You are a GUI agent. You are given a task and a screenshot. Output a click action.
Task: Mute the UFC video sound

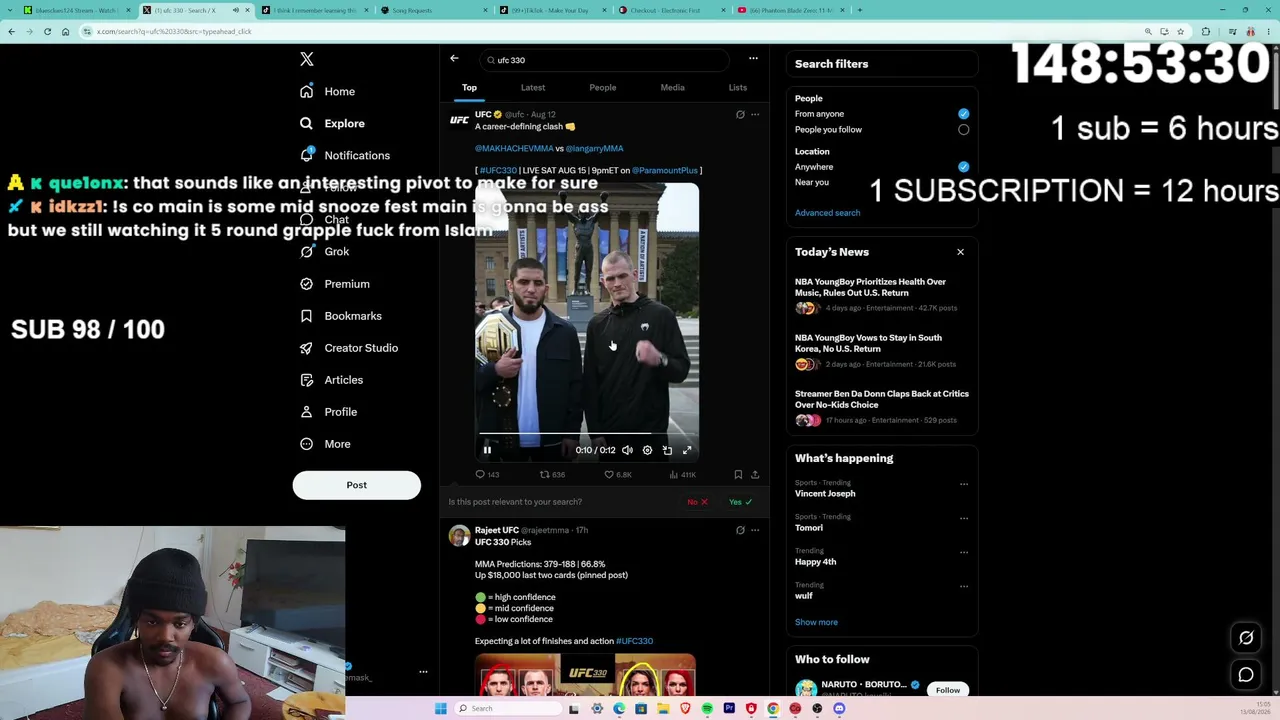(627, 450)
